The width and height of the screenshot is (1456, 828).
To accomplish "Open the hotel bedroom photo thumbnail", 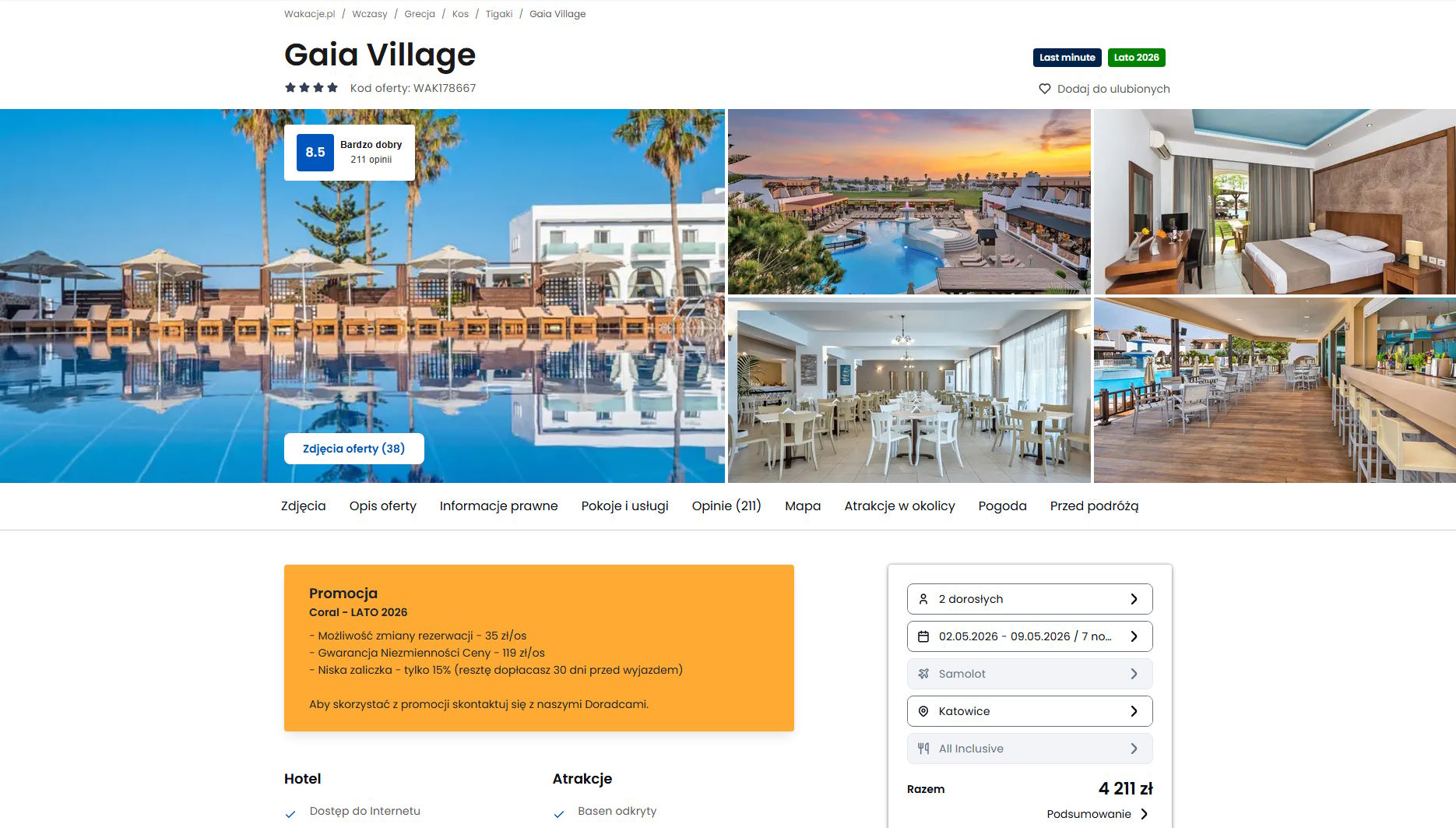I will click(x=1275, y=202).
